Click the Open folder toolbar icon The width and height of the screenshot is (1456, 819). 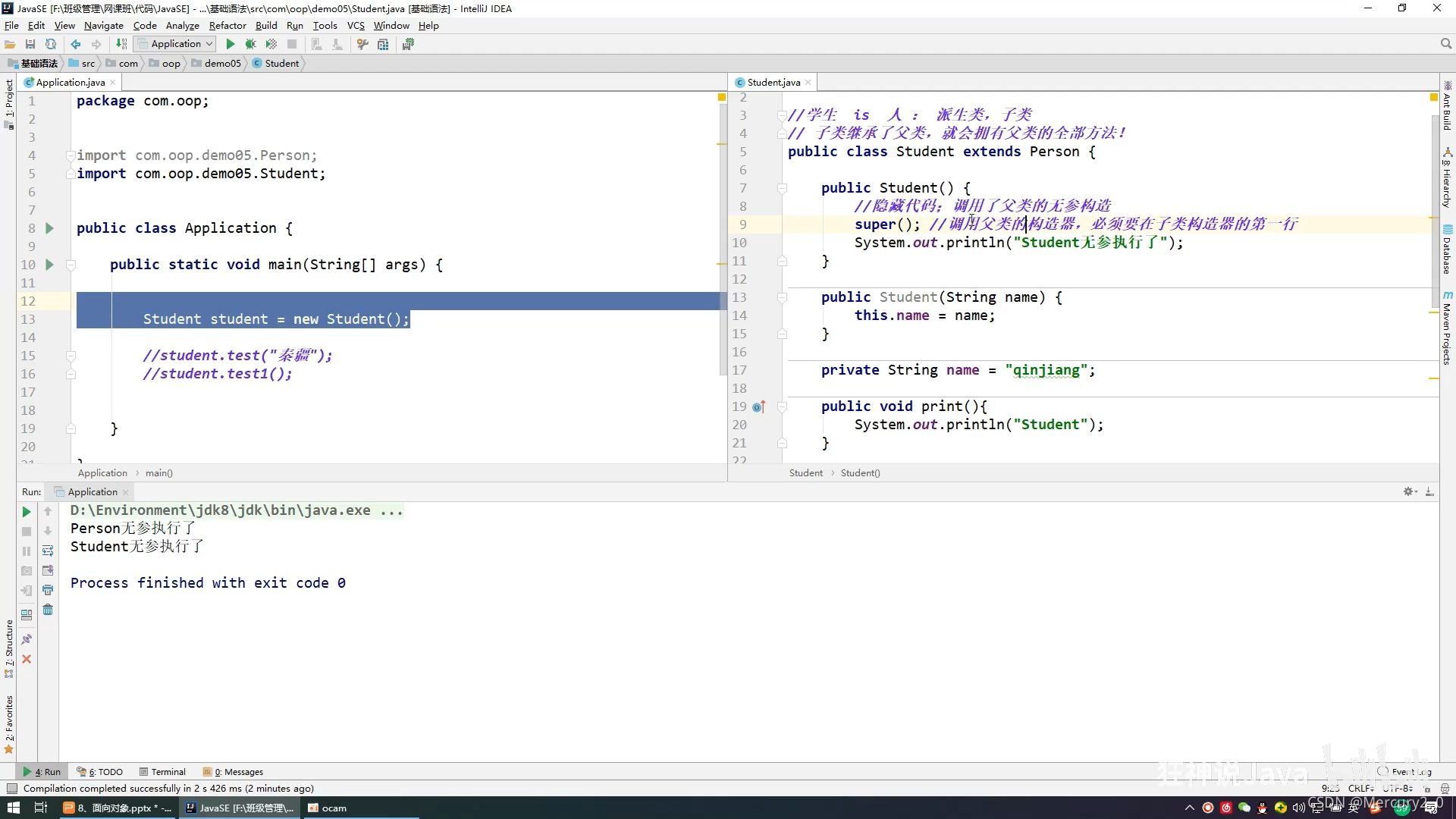(10, 44)
